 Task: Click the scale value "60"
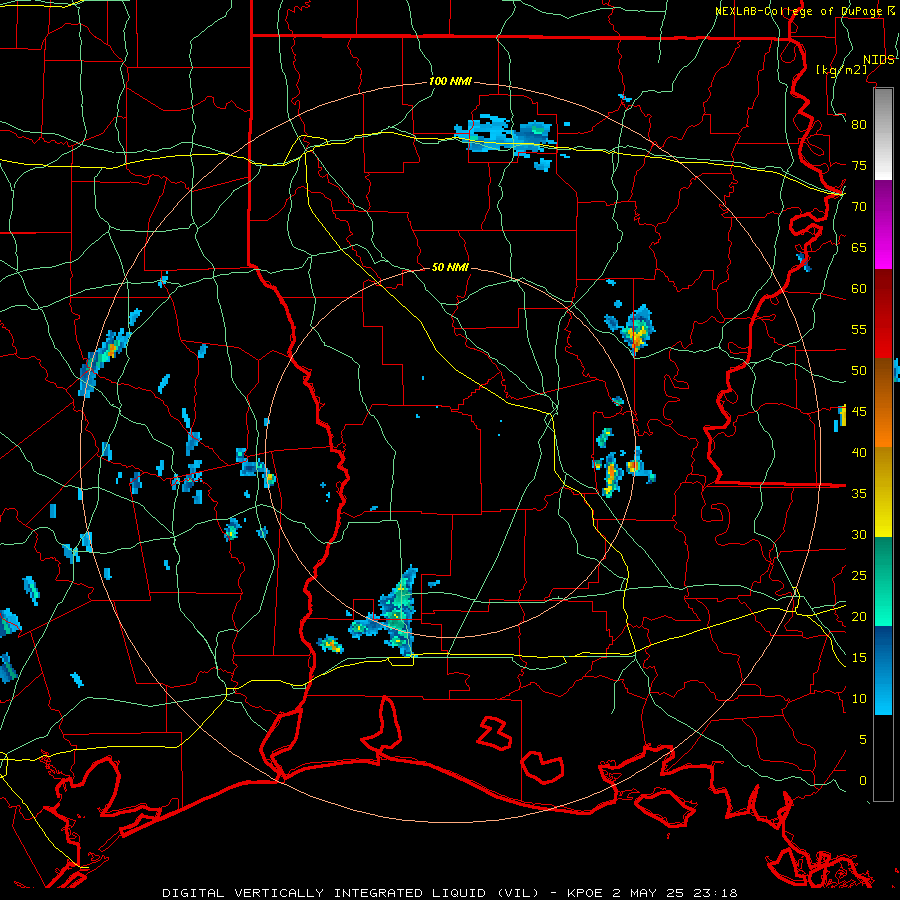point(859,289)
